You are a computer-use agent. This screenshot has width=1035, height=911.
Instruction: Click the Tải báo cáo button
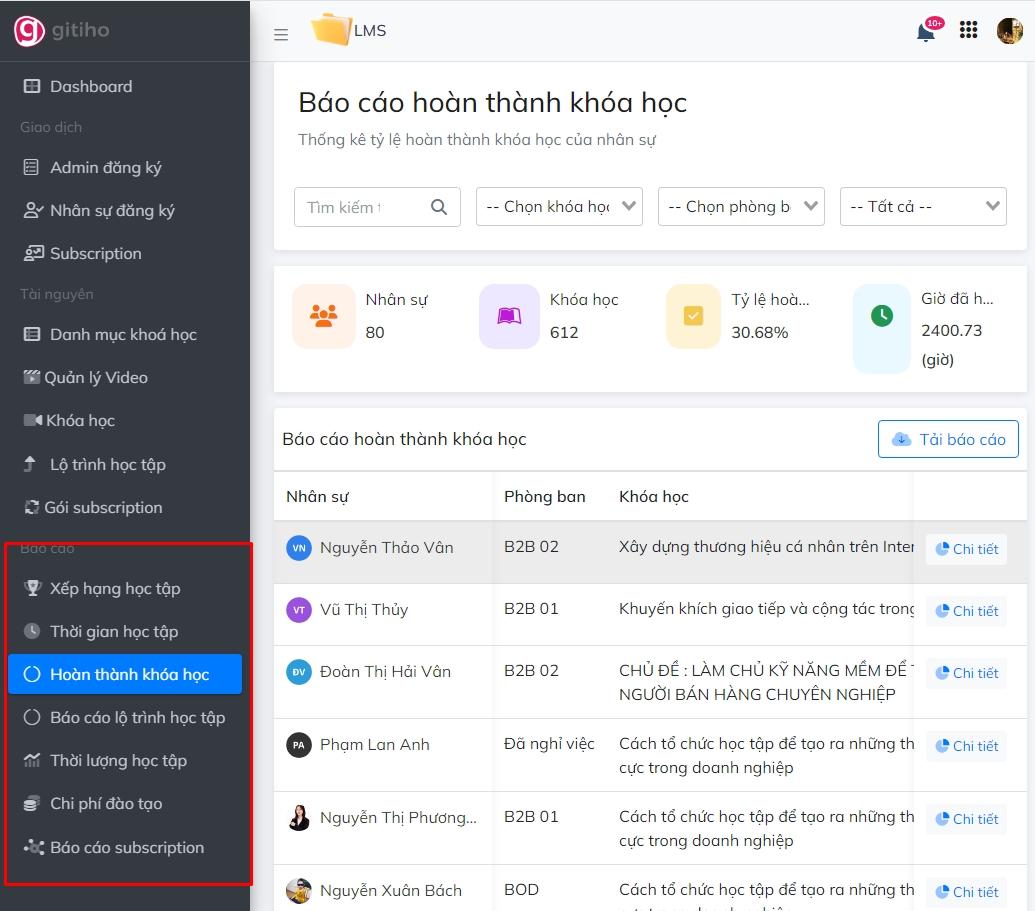coord(948,438)
